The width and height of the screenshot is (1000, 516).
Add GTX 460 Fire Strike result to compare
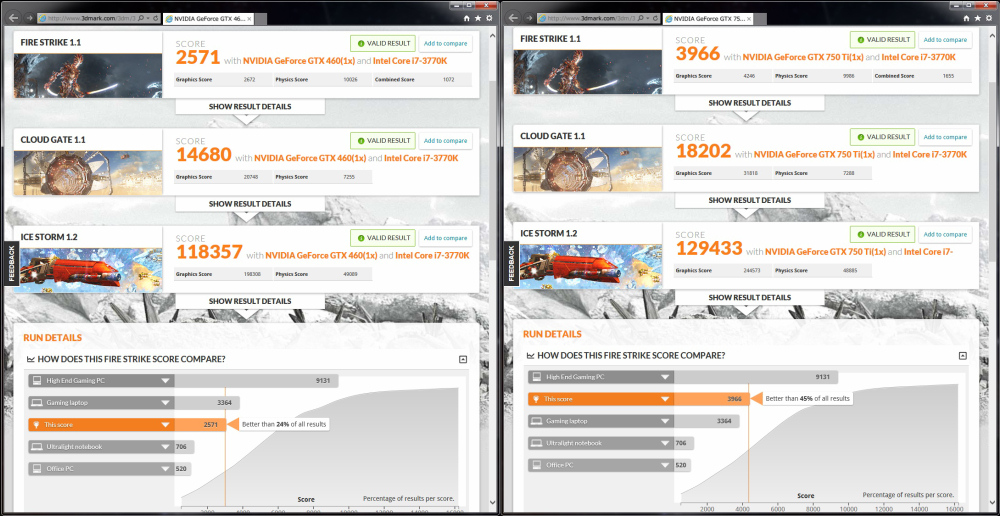445,43
